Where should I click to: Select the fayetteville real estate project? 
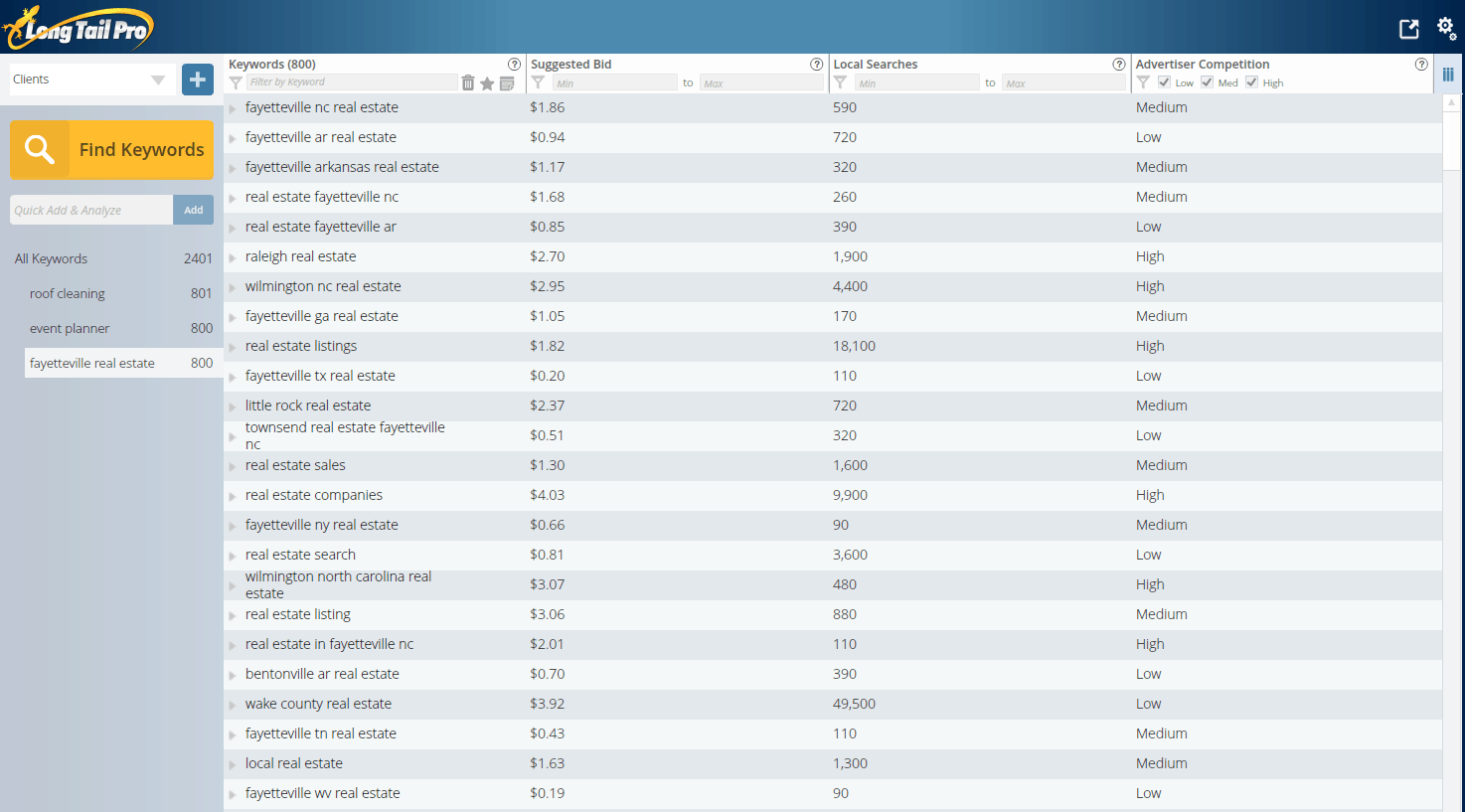point(123,363)
